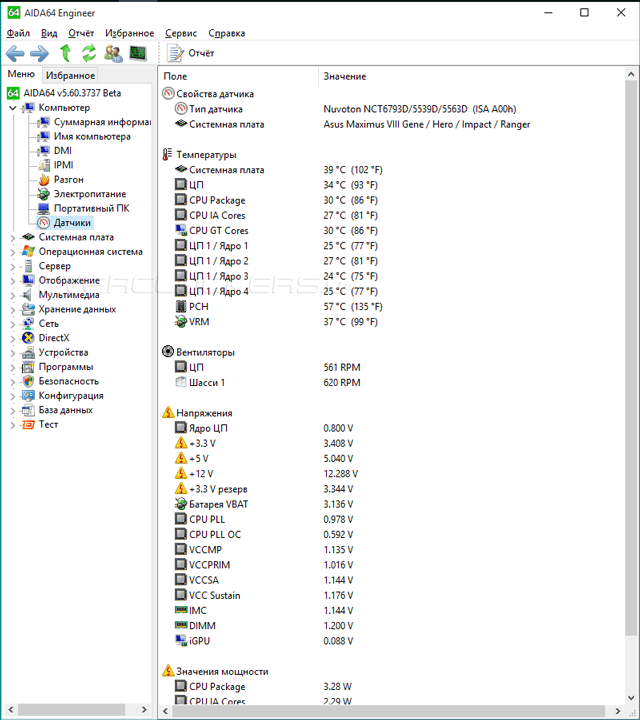This screenshot has width=640, height=720.
Task: Click the vertical scrollbar up arrow
Action: pyautogui.click(x=631, y=74)
